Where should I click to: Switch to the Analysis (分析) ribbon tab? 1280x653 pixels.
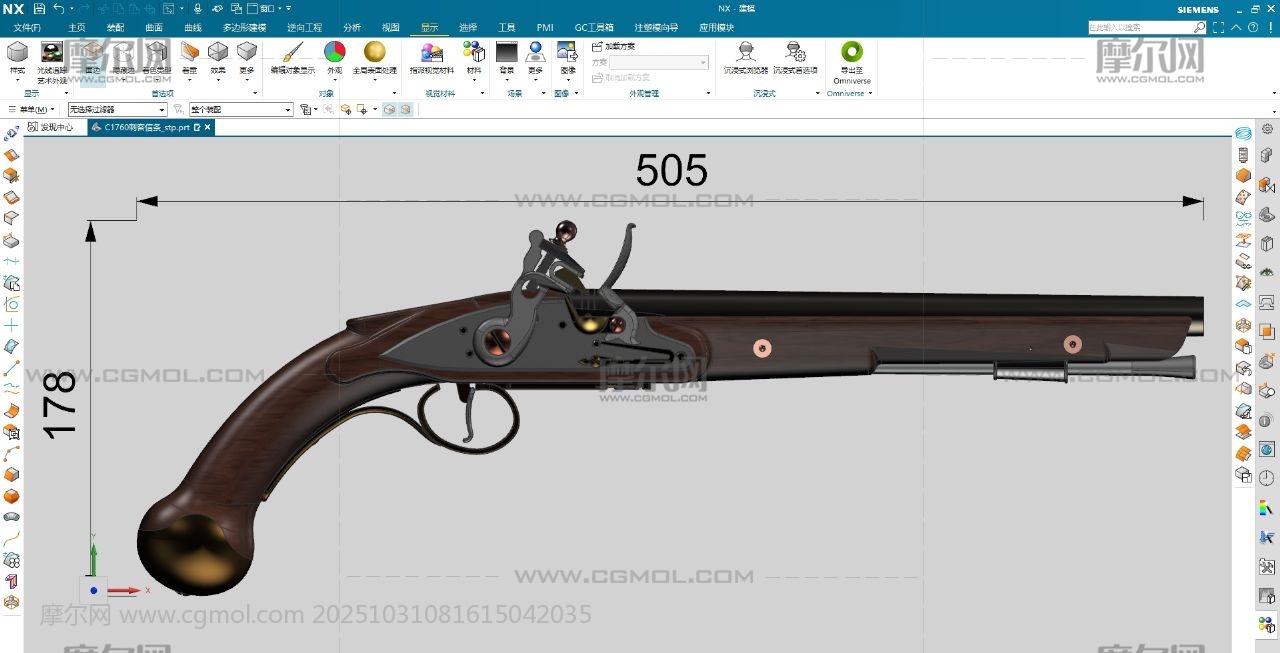pyautogui.click(x=352, y=28)
